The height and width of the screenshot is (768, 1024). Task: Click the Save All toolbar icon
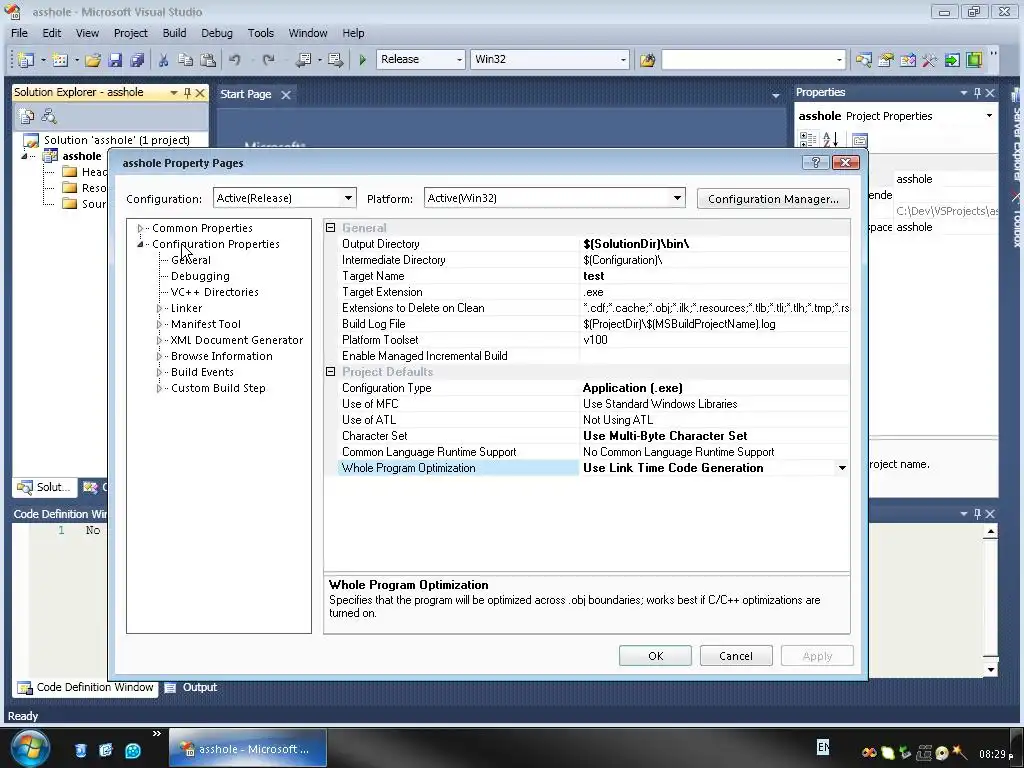point(136,59)
